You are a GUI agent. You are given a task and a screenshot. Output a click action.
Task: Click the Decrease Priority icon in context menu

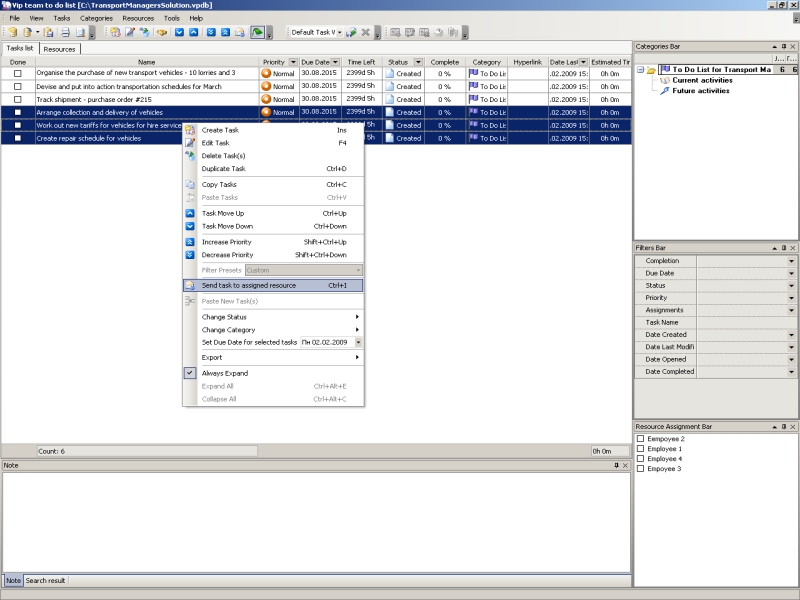(x=190, y=255)
